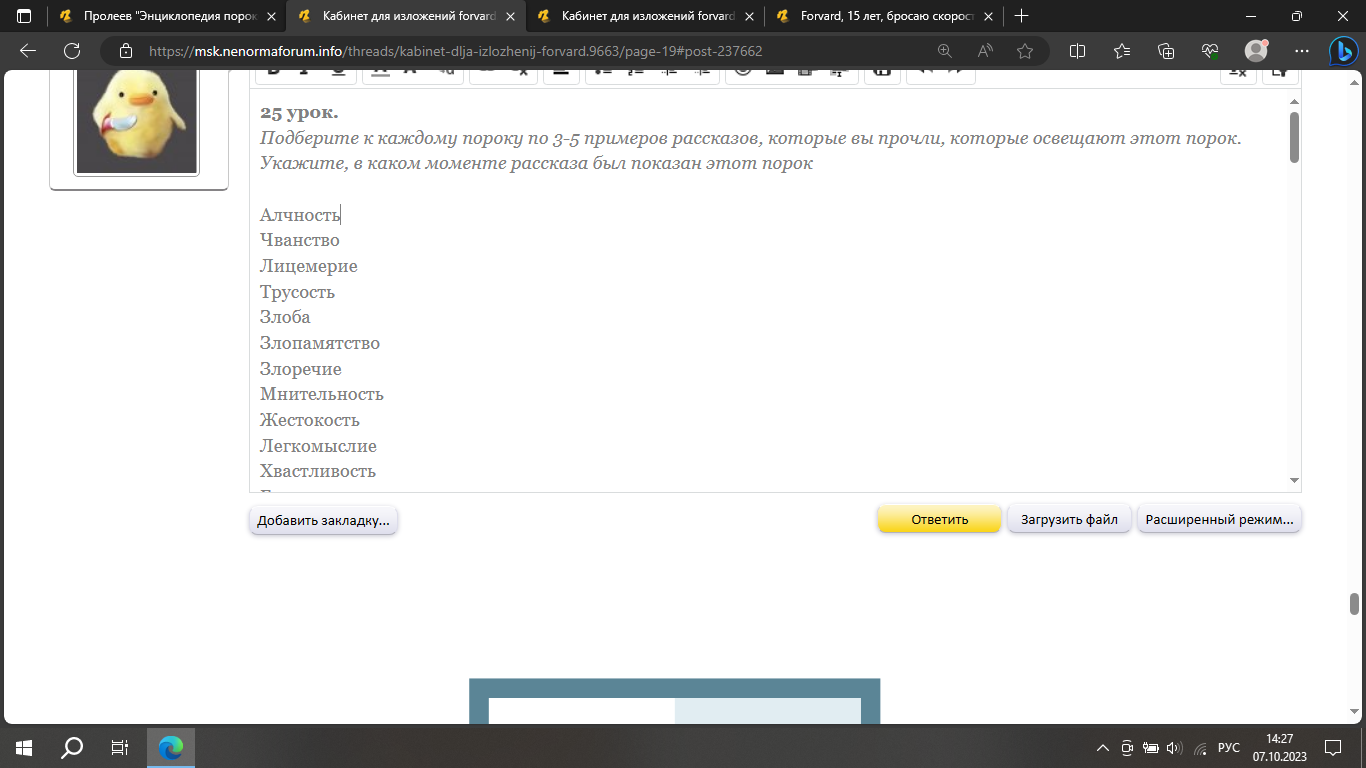Open Edge settings and more menu

(x=1301, y=51)
